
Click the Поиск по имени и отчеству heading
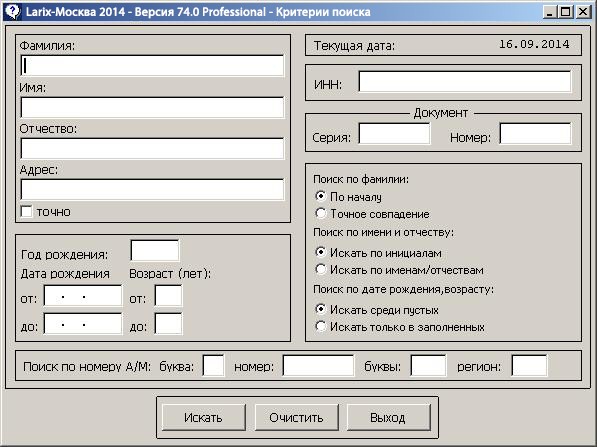[x=383, y=232]
